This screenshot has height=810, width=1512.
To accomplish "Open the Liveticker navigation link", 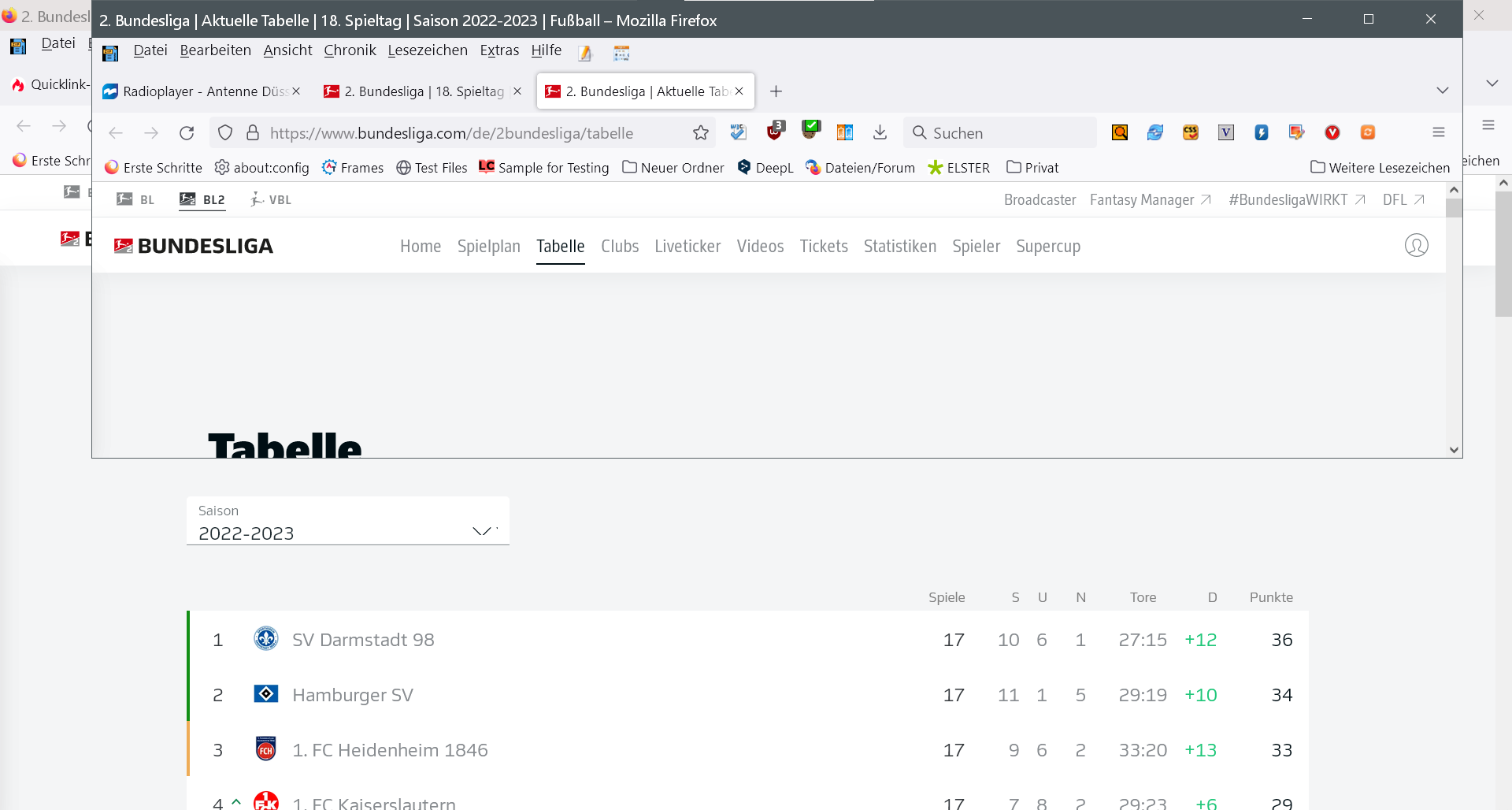I will 687,247.
